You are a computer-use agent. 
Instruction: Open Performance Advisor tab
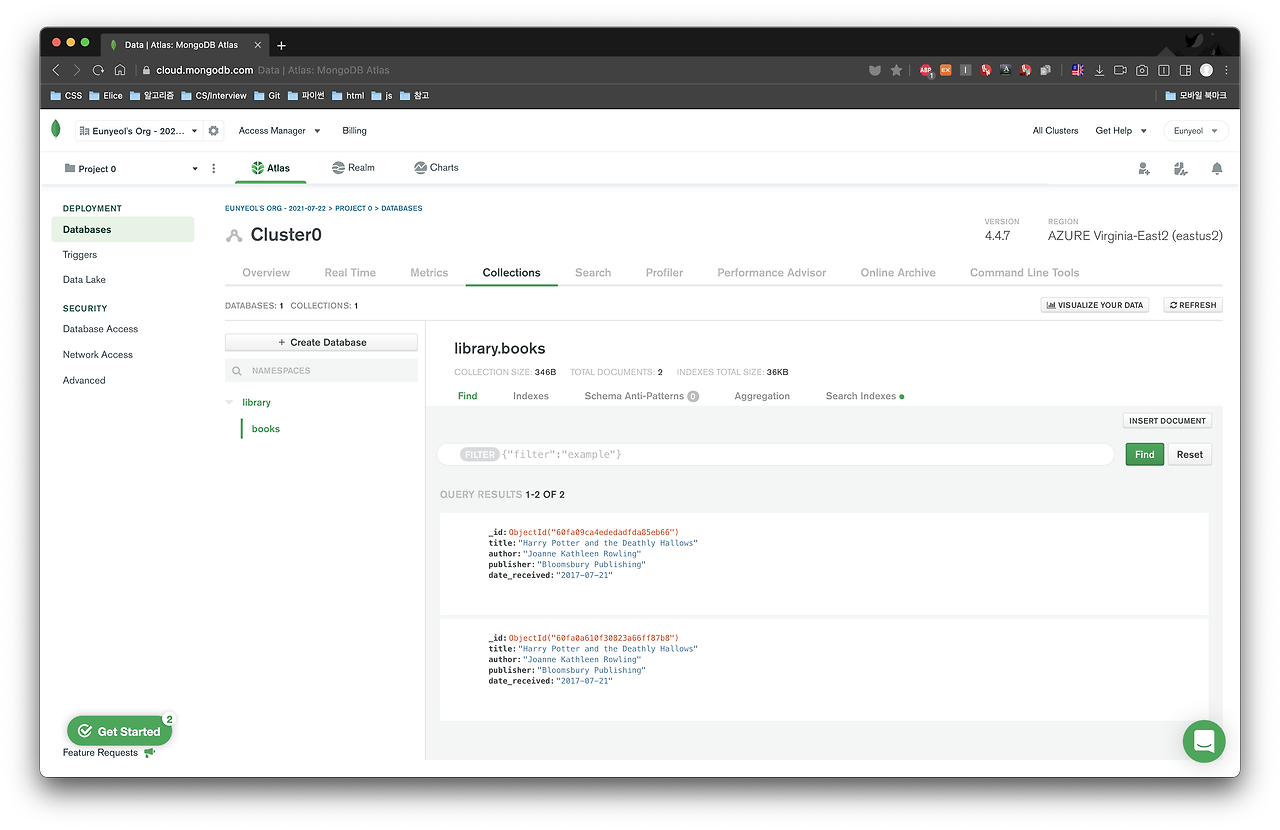pos(772,273)
